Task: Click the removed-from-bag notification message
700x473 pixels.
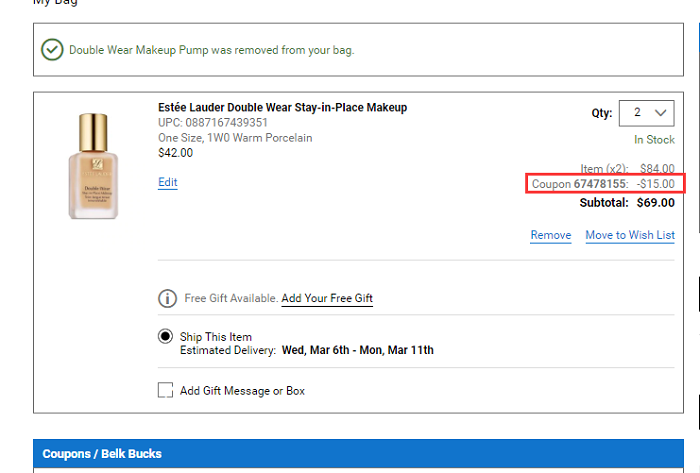Action: coord(212,50)
